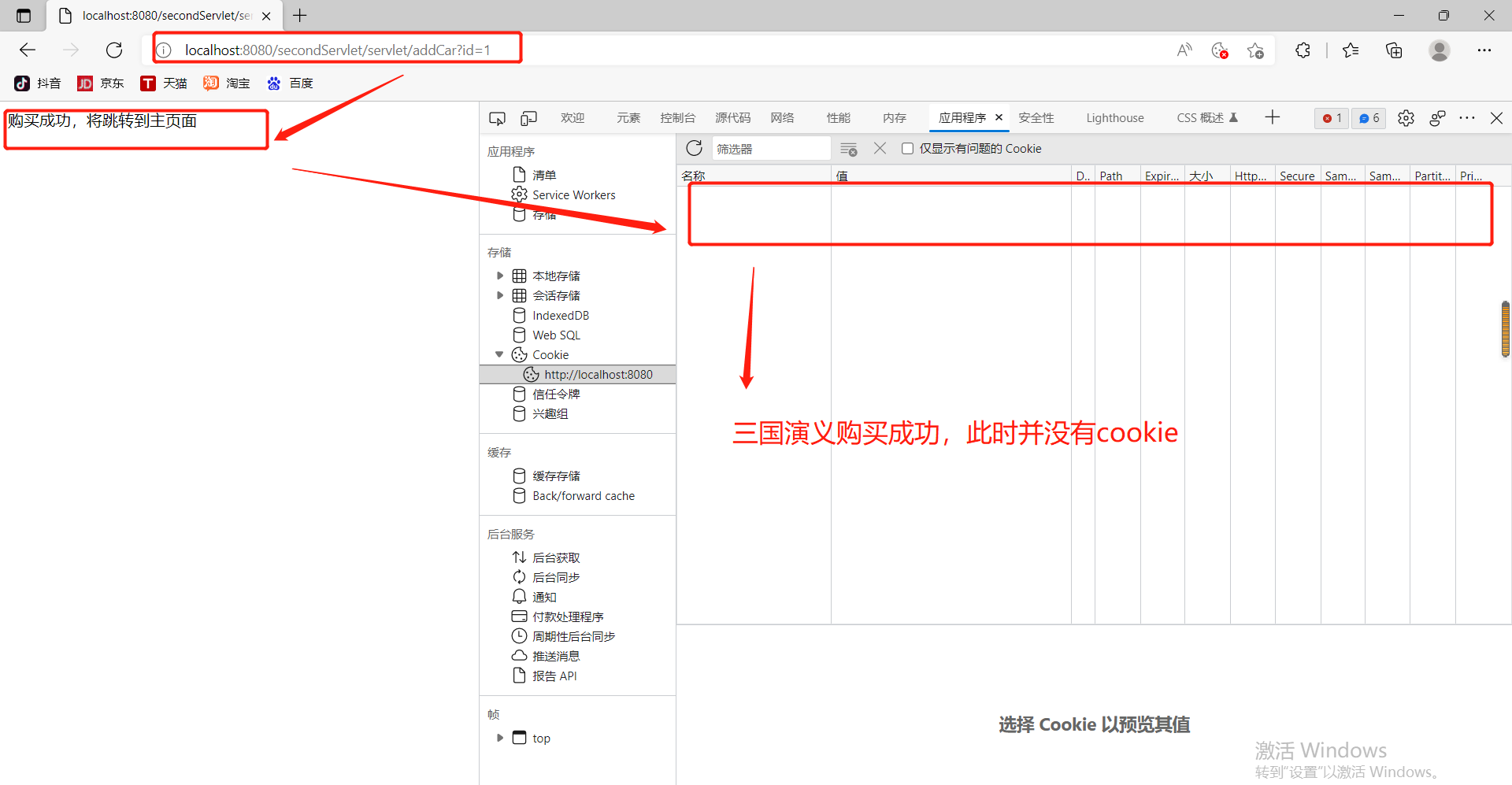Close the 应用程序 tab
The height and width of the screenshot is (785, 1512).
pyautogui.click(x=999, y=117)
